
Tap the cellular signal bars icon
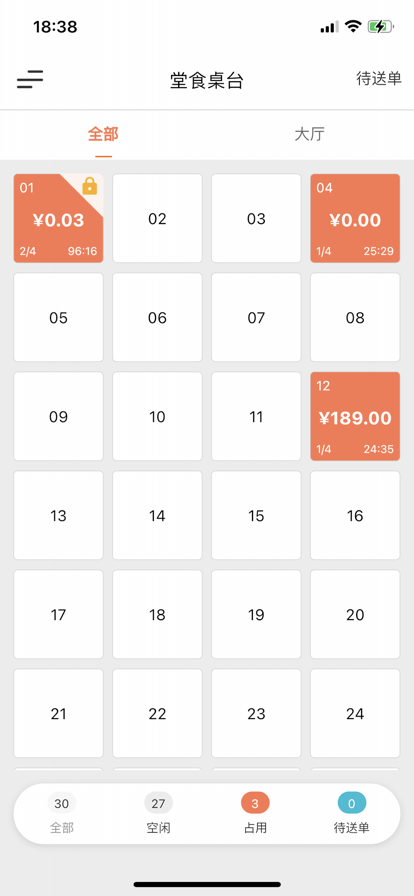pos(329,27)
